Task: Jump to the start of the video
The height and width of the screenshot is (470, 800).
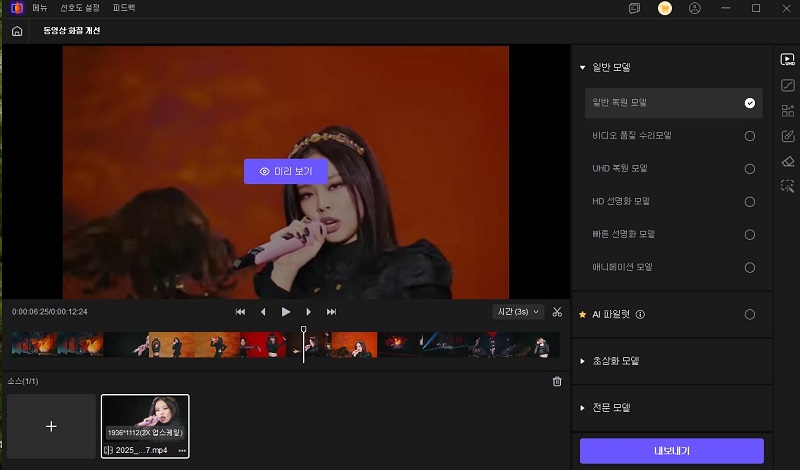Action: [240, 312]
